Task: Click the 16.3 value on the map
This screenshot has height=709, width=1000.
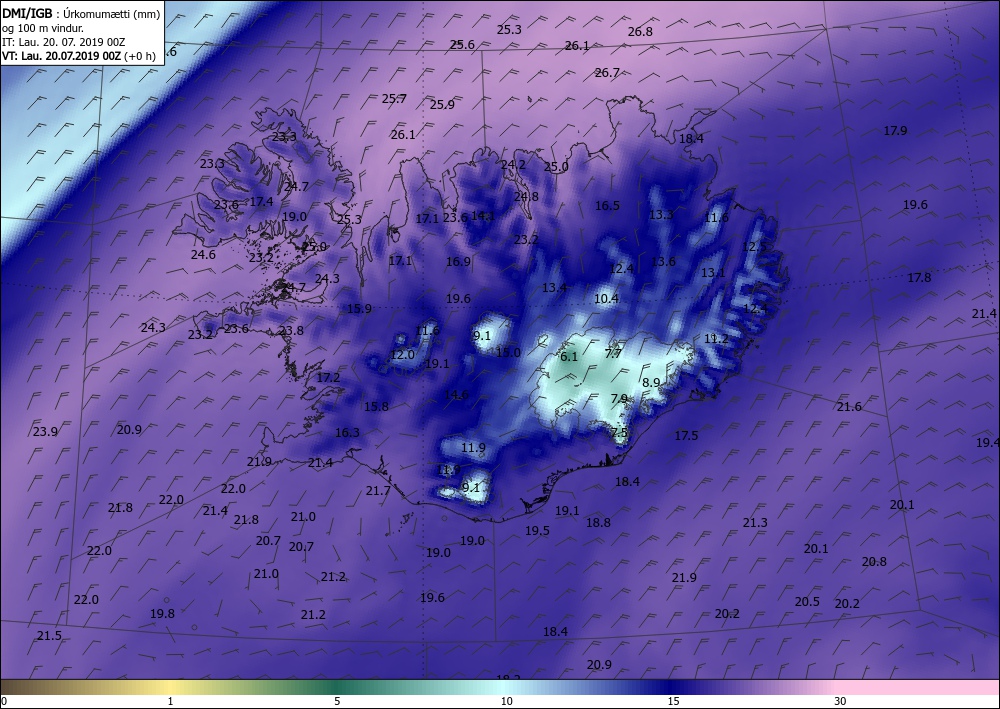Action: (x=348, y=432)
